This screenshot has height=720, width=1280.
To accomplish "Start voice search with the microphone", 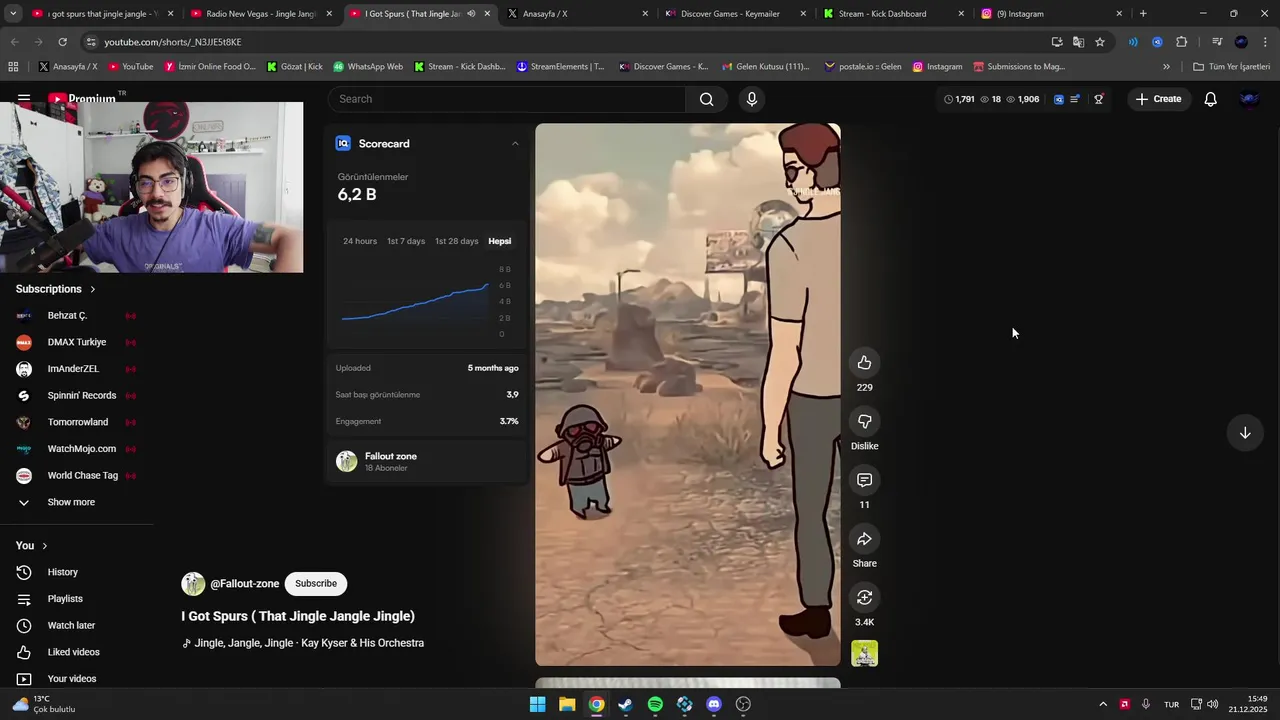I will point(752,99).
